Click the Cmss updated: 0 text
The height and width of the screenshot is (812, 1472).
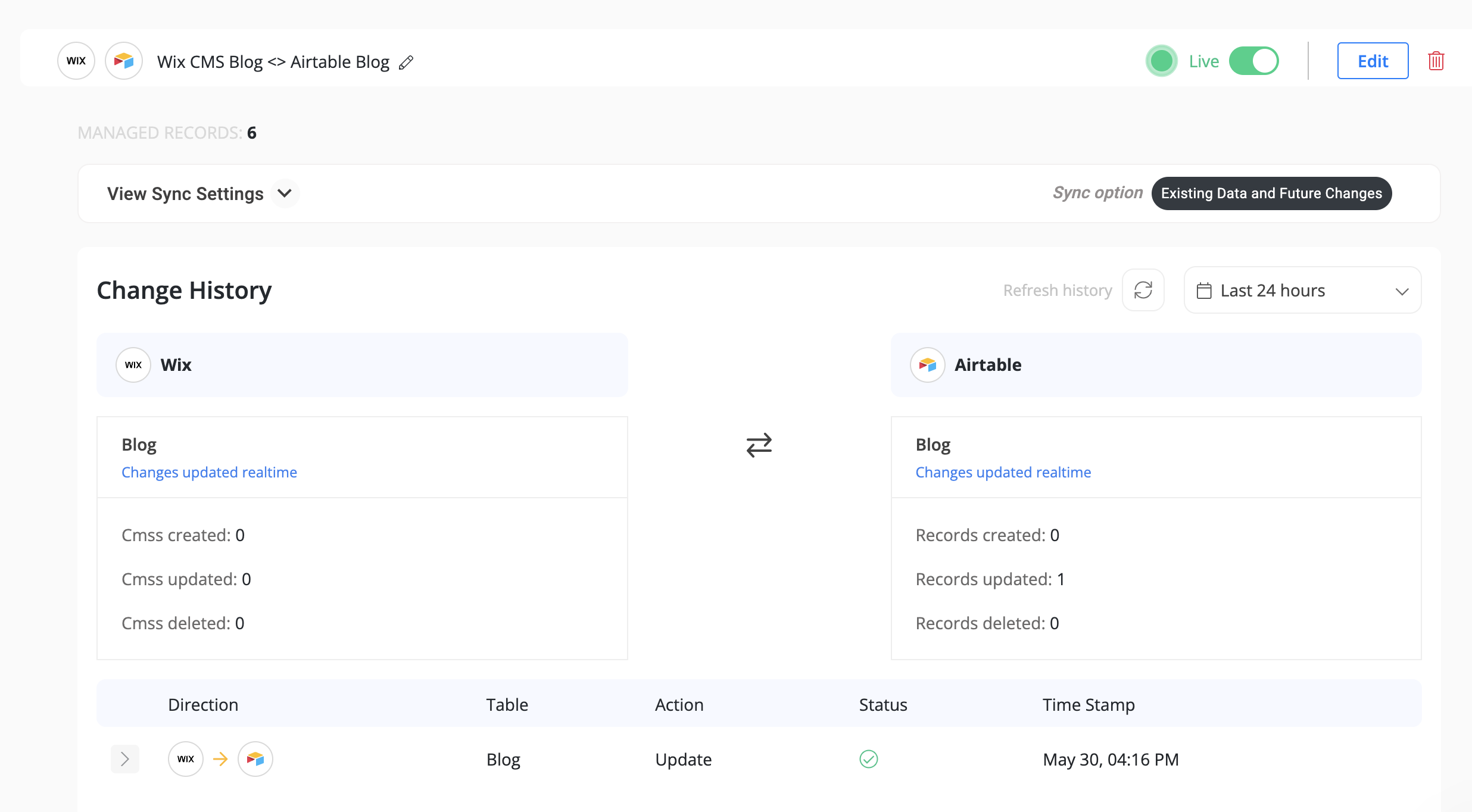pyautogui.click(x=186, y=579)
